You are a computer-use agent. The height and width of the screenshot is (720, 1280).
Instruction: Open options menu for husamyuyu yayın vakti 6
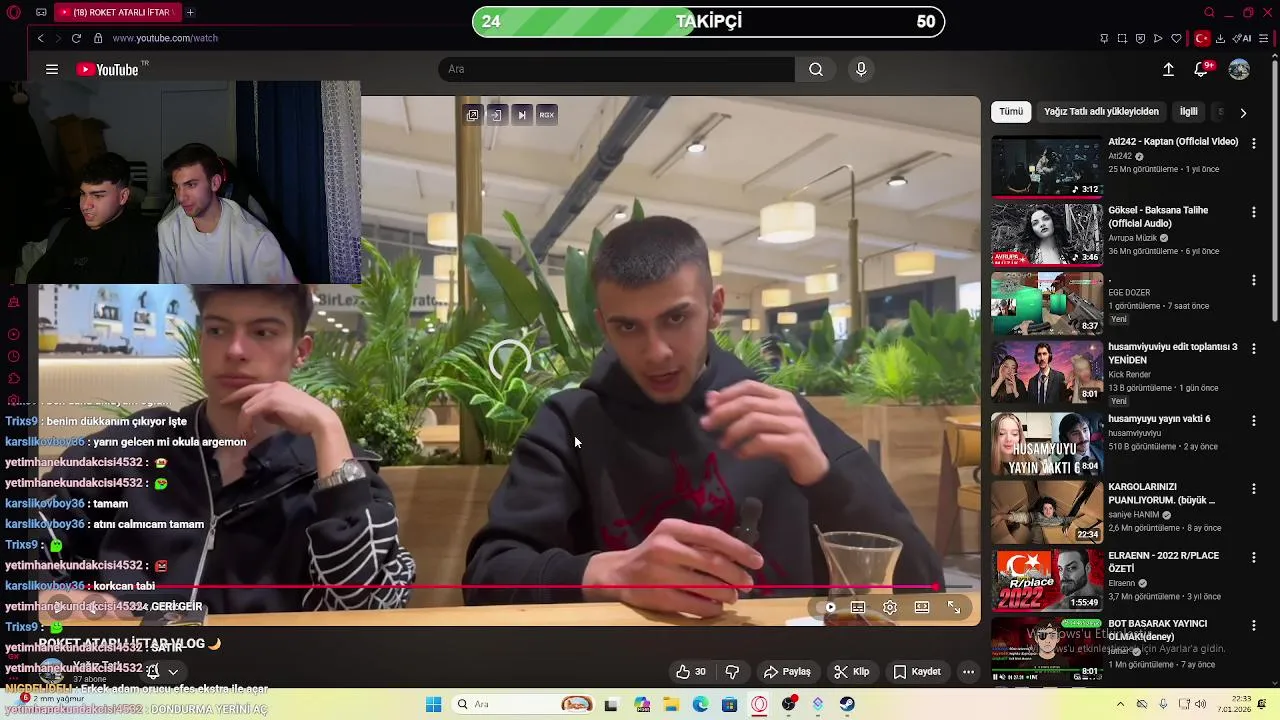click(1253, 420)
